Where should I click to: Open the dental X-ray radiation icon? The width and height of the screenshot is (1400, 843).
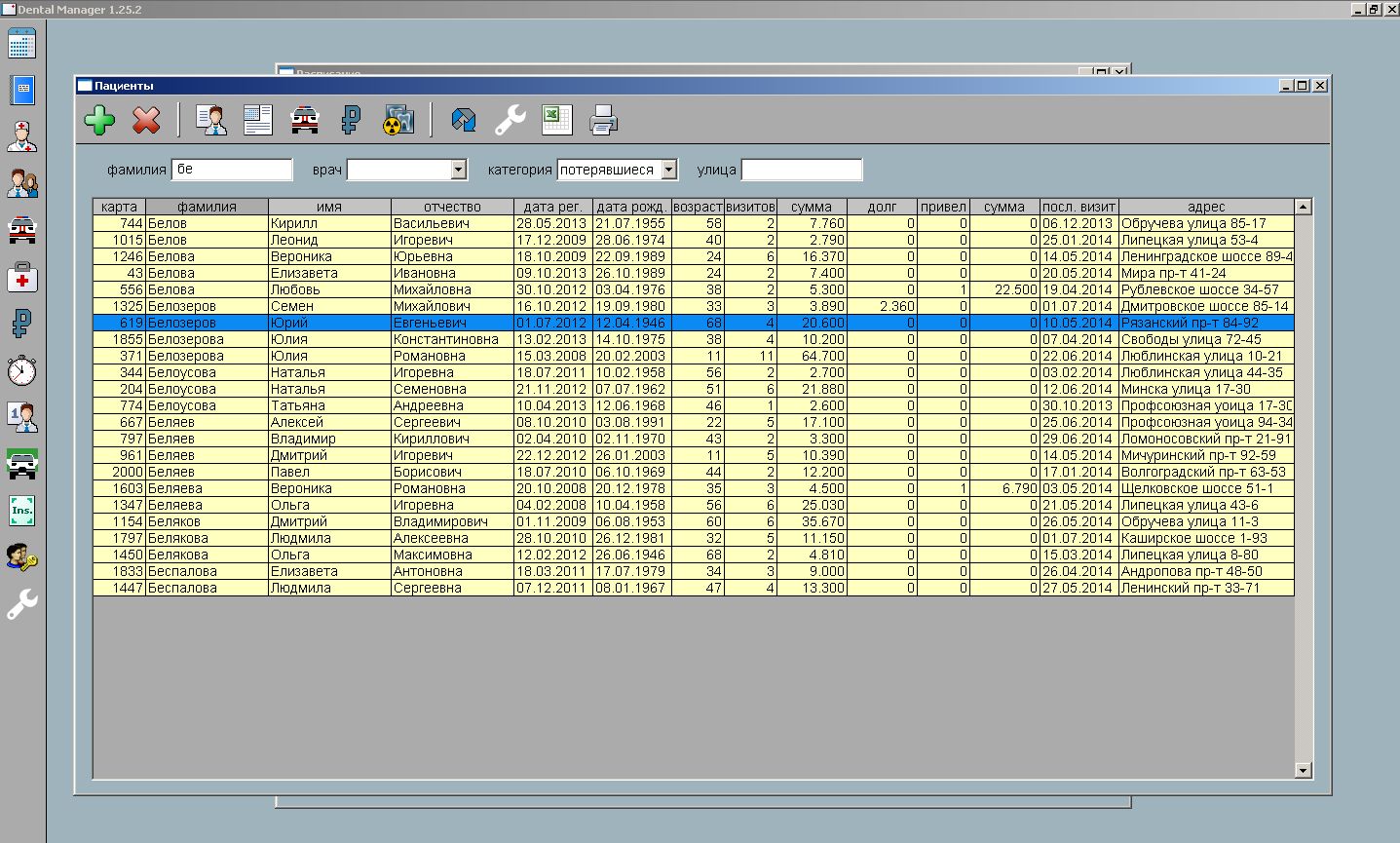click(x=398, y=120)
